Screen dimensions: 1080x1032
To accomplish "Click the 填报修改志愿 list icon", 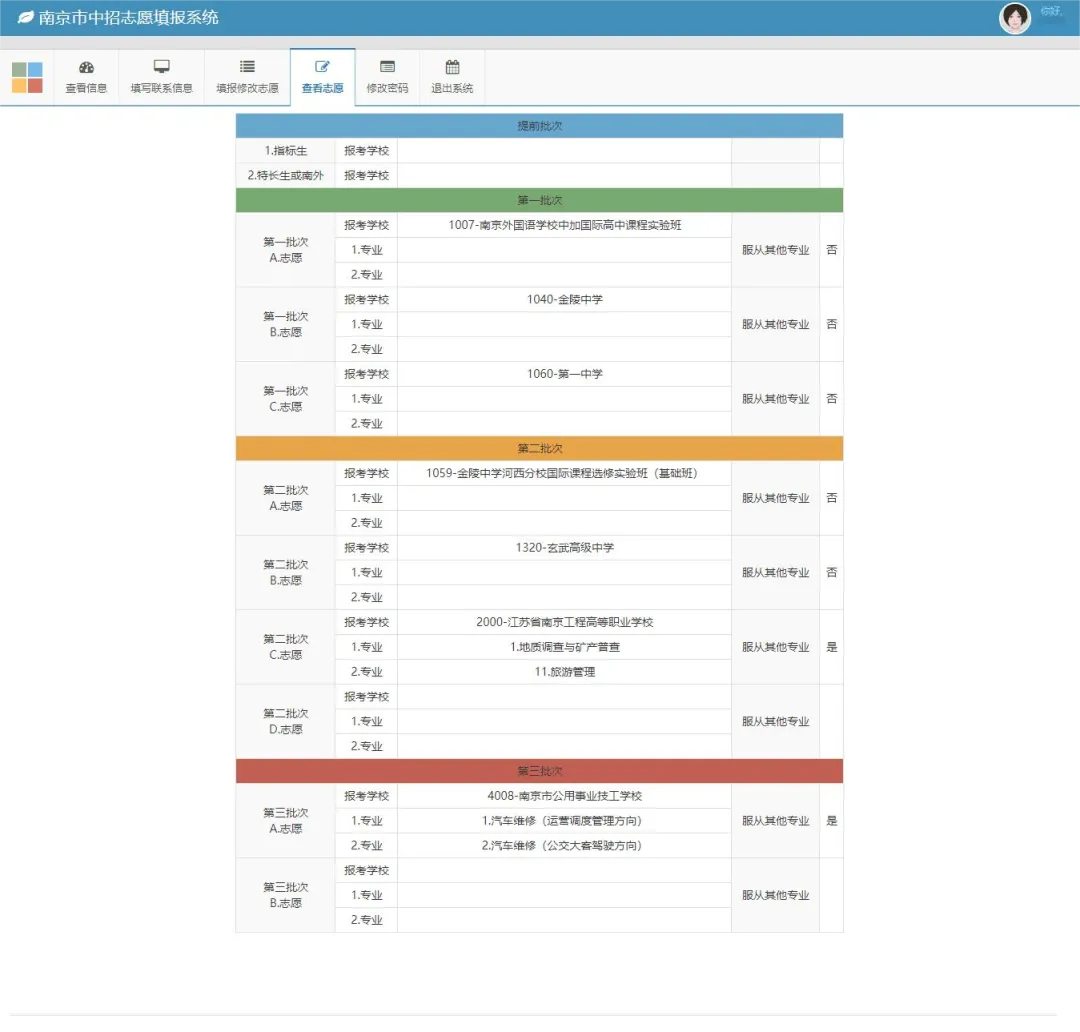I will point(247,67).
